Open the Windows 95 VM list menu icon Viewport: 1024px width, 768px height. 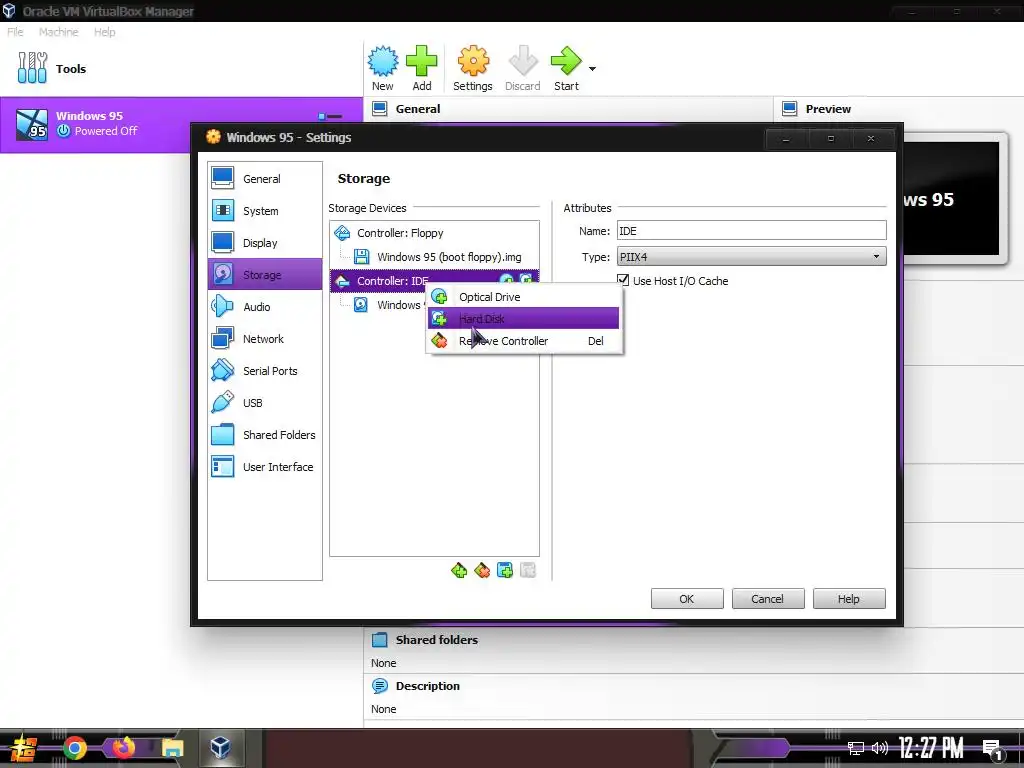point(330,116)
